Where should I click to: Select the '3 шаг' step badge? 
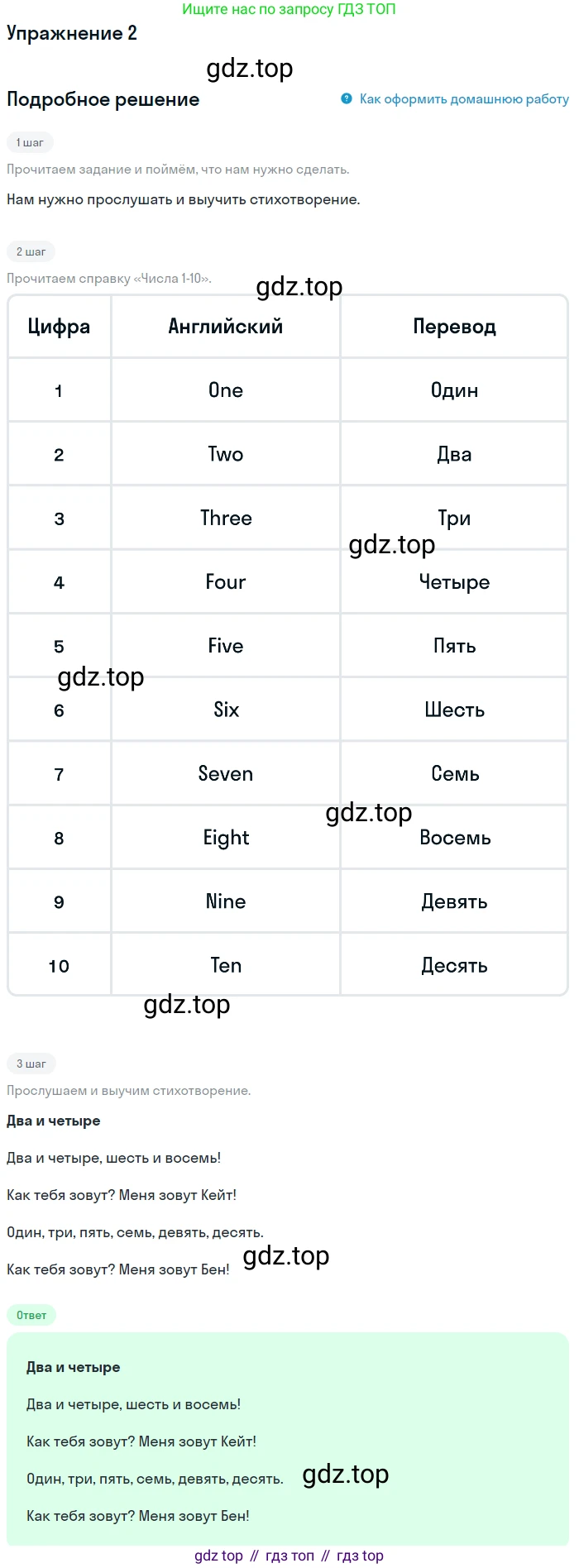pos(31,1064)
